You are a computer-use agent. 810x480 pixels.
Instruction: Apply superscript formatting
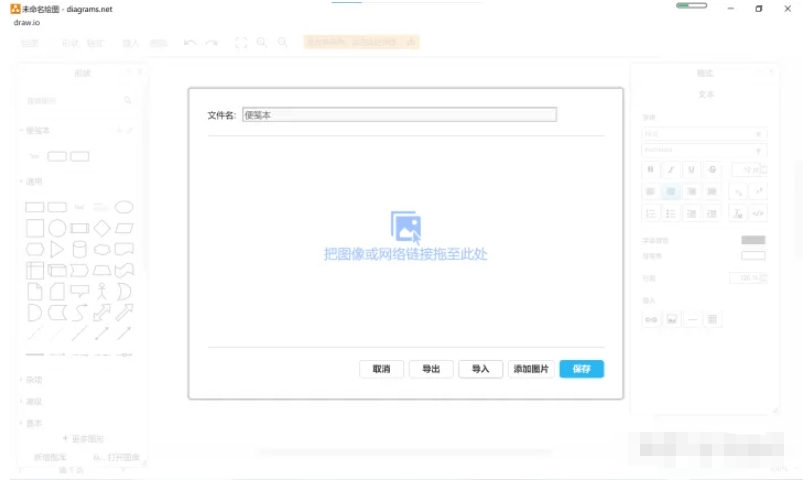click(x=758, y=192)
